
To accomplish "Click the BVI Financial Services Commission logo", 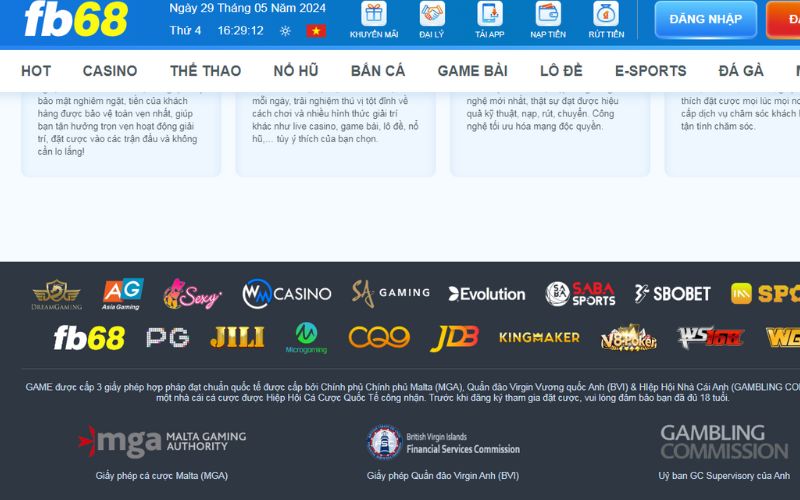I will tap(443, 442).
